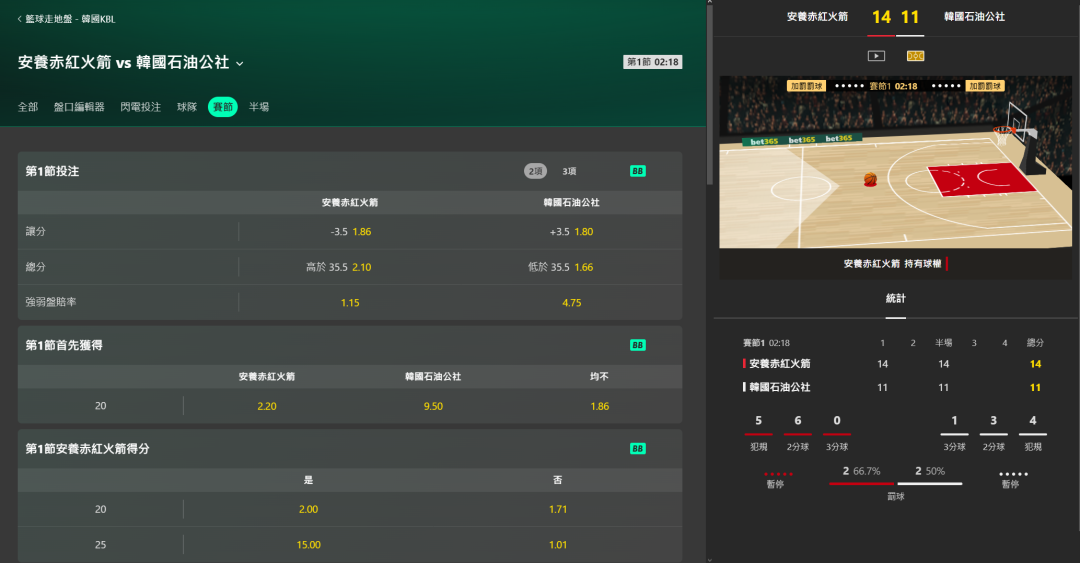Pick 安養赤紅火箭 first to 20 at 2.20
This screenshot has width=1080, height=563.
click(267, 406)
